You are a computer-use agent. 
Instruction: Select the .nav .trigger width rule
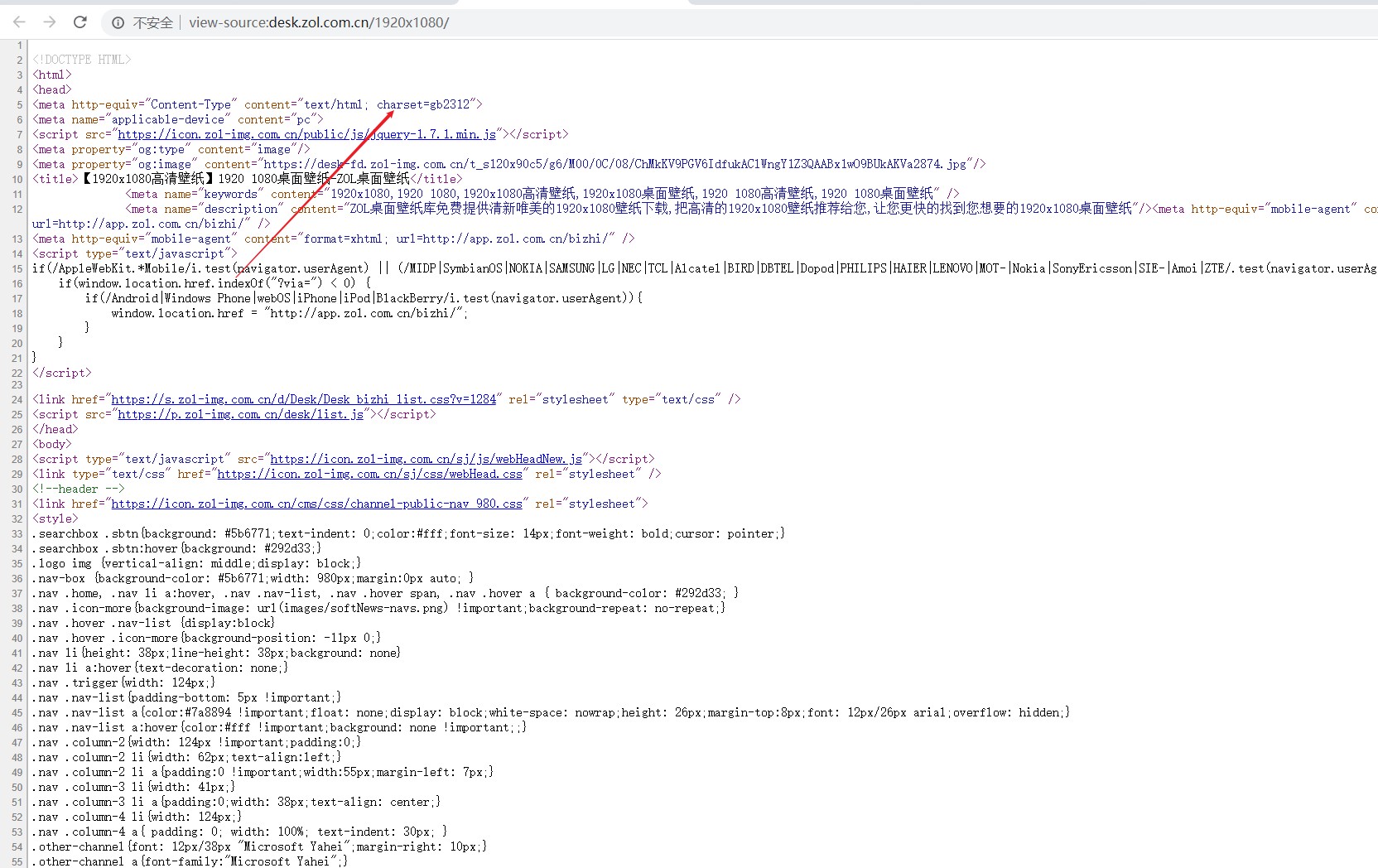click(124, 682)
